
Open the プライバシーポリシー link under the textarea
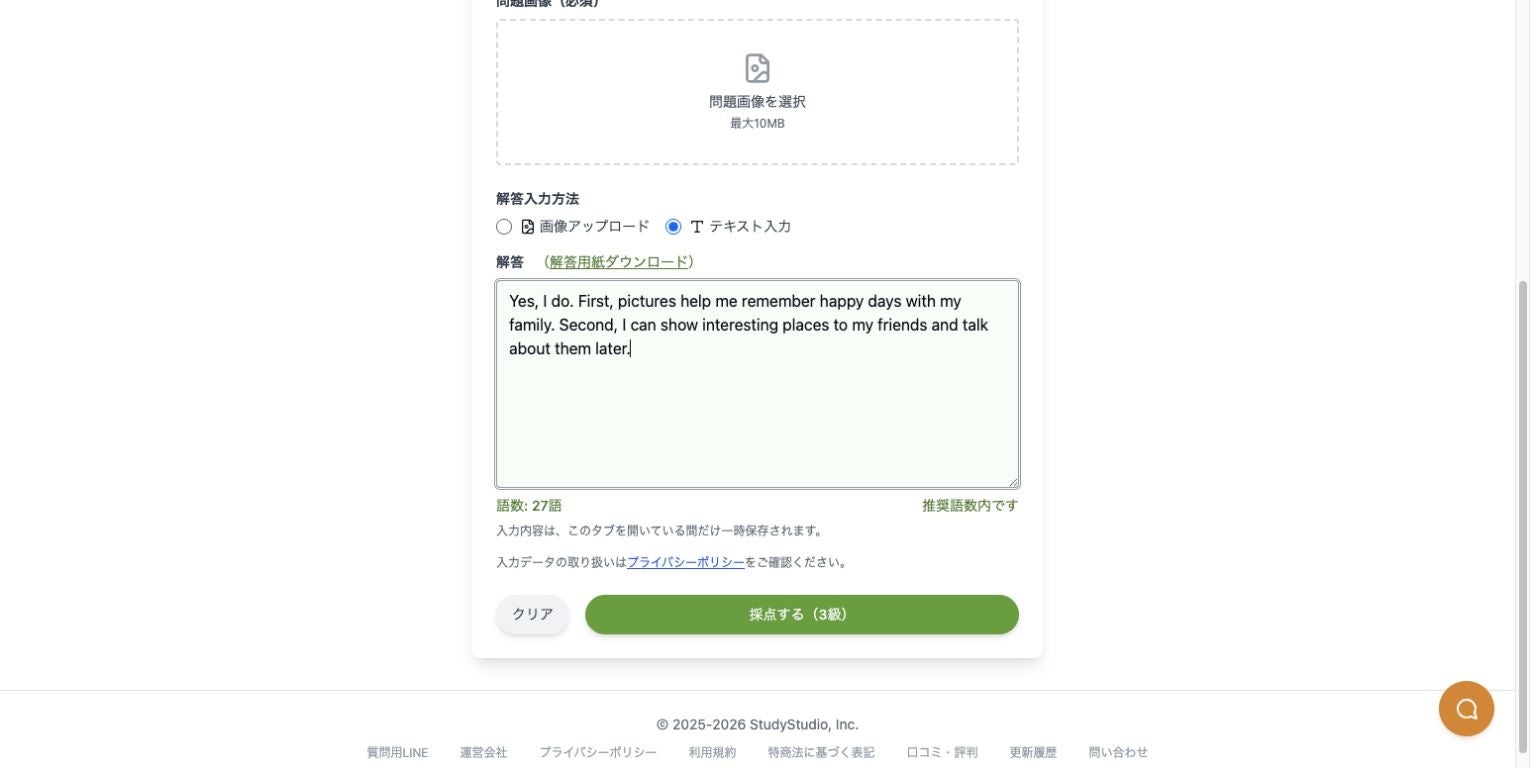click(686, 562)
